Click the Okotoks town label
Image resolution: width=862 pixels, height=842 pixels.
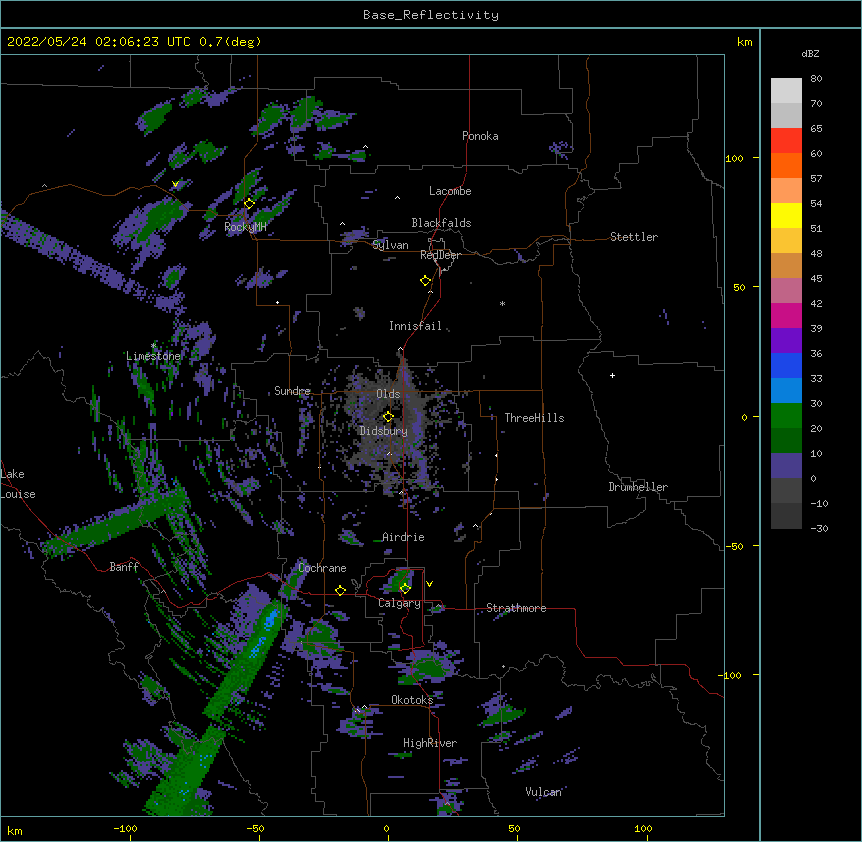(412, 700)
